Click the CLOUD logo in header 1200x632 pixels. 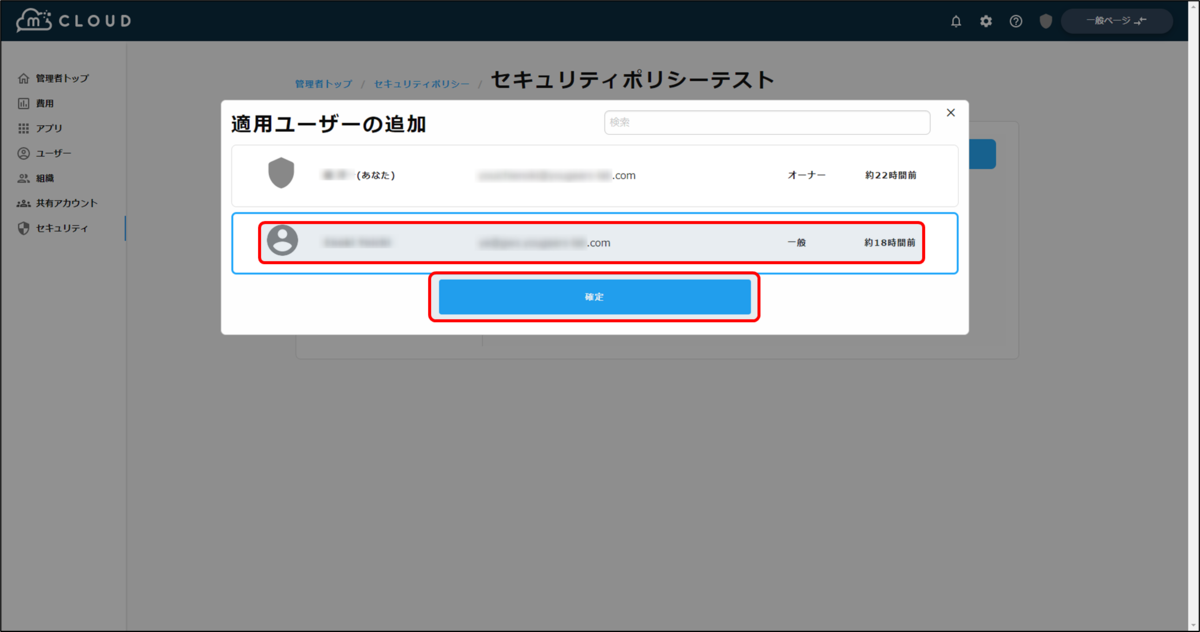click(74, 19)
